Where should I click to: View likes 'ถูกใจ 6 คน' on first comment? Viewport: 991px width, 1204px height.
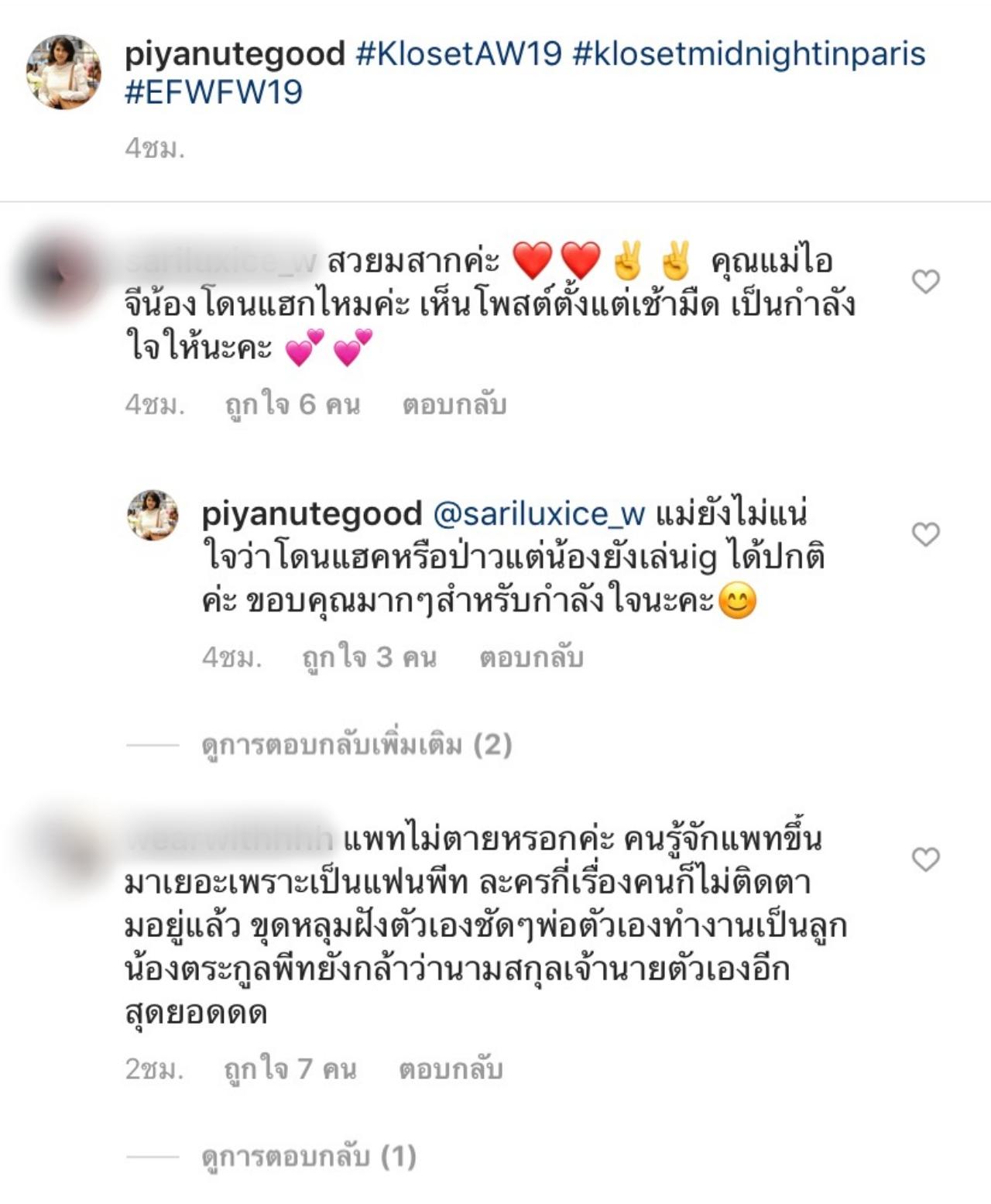click(293, 404)
